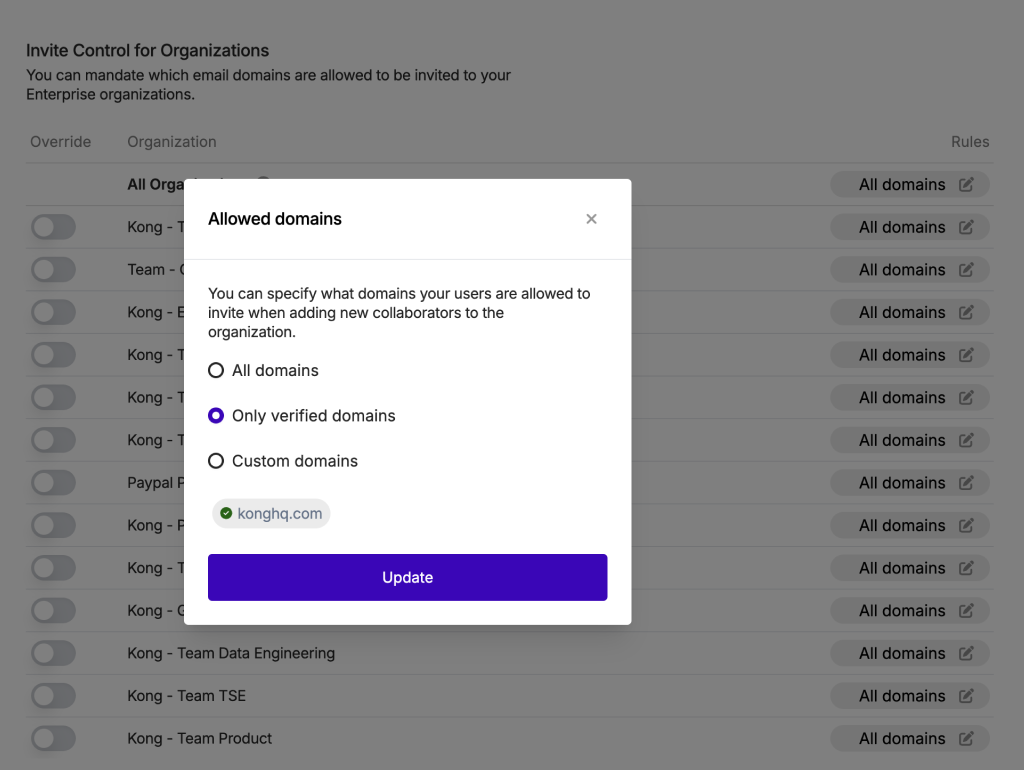Edit rules for All Organizations row

click(966, 185)
